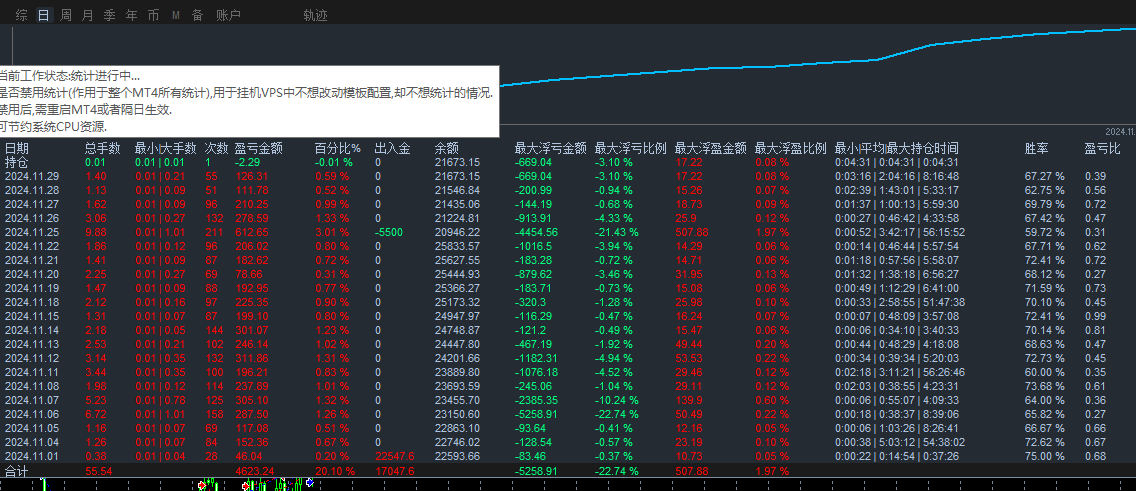Click the 22547.6 deposit value
Image resolution: width=1136 pixels, height=491 pixels.
[395, 456]
